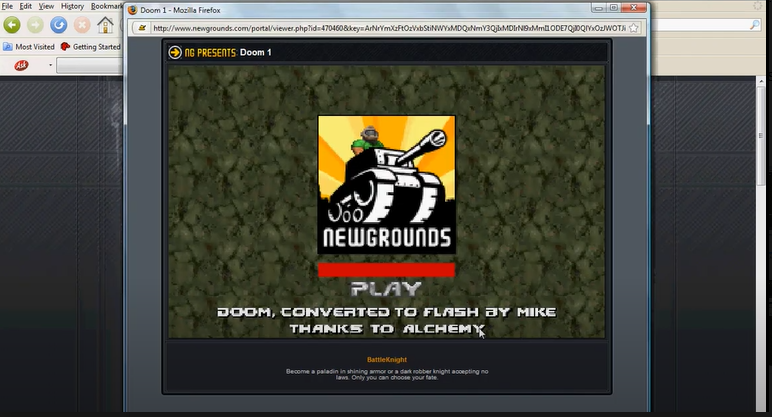Click the Ask toolbar search field

coord(90,65)
